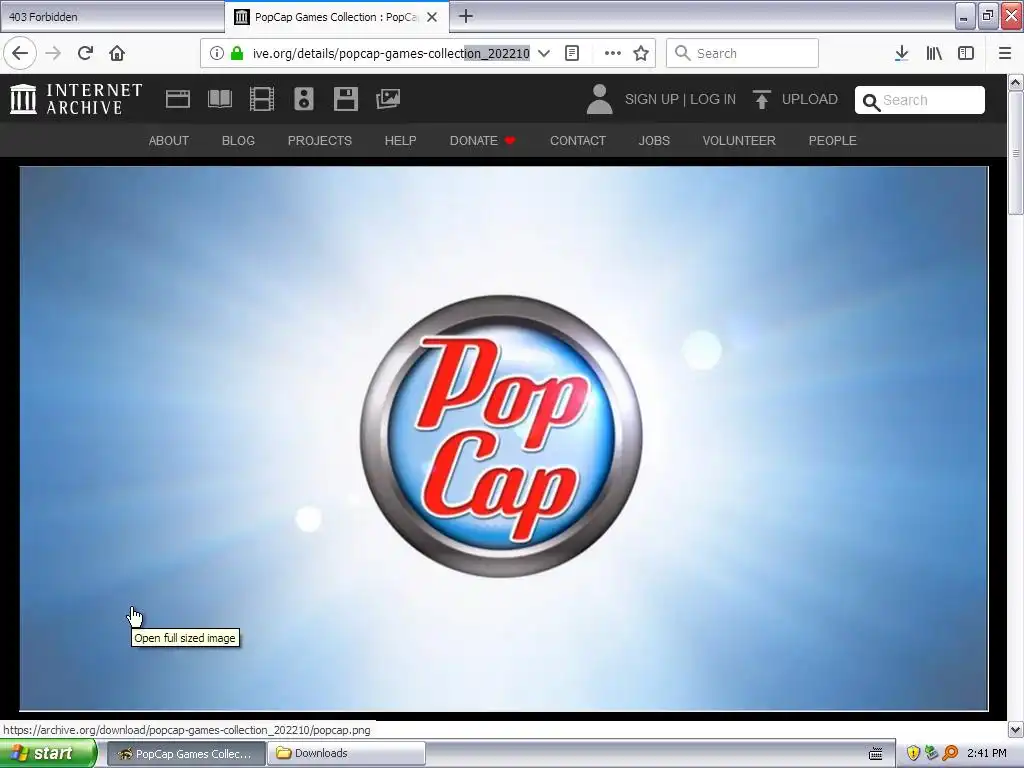Viewport: 1024px width, 768px height.
Task: Open the CONTACT menu item
Action: 578,140
